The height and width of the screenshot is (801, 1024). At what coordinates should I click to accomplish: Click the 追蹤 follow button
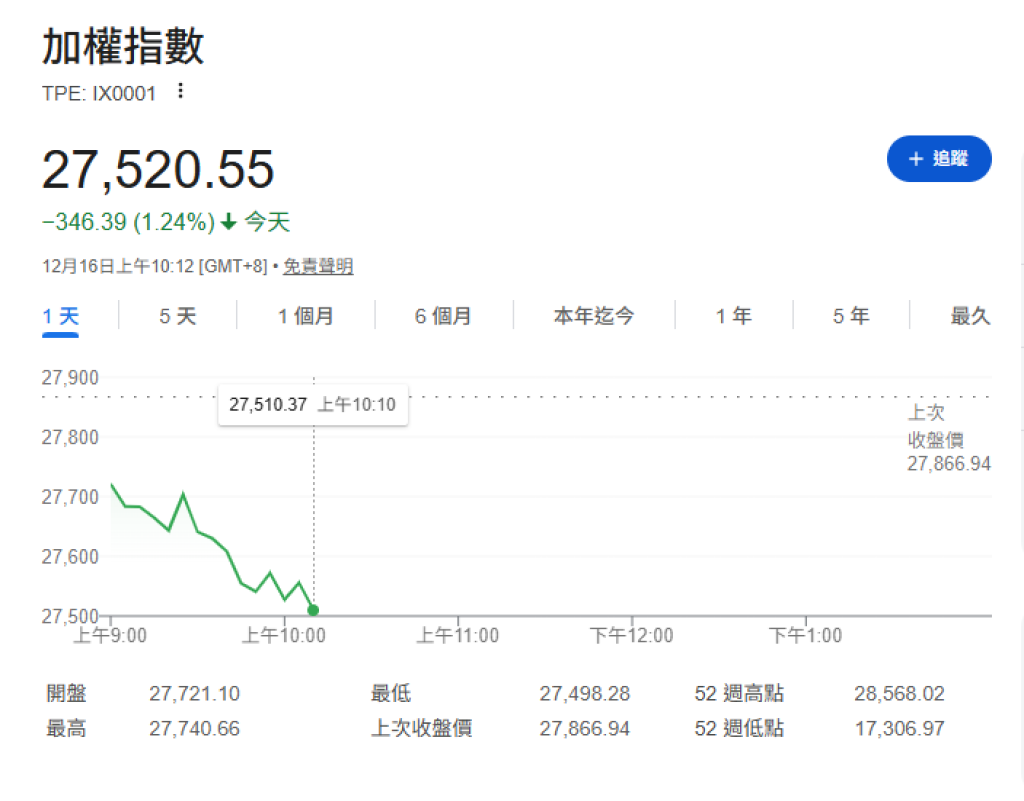click(939, 158)
